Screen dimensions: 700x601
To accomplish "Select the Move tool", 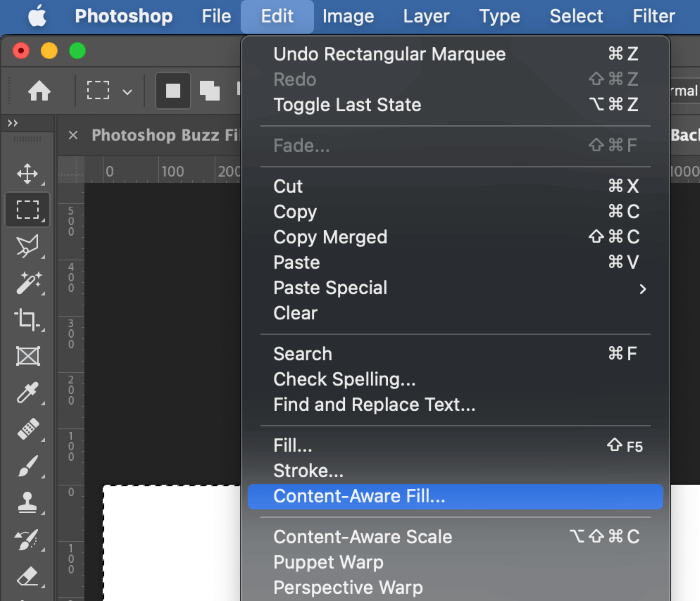I will pos(27,174).
